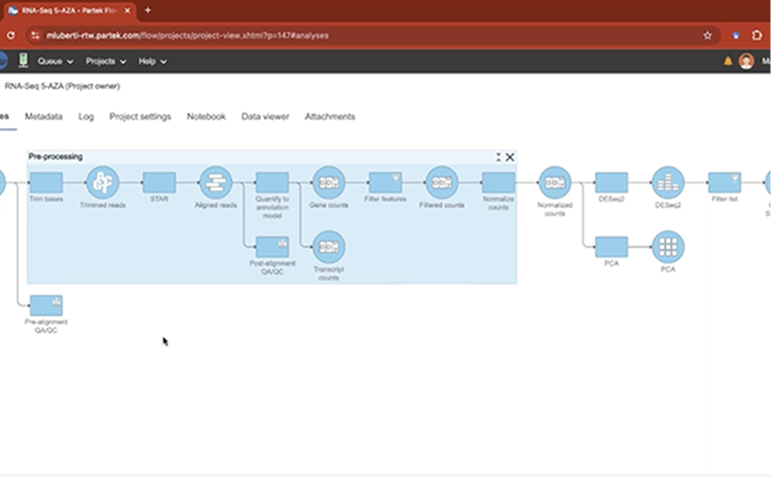This screenshot has height=477, width=771.
Task: Select the DESeq2 circular results node
Action: pyautogui.click(x=667, y=183)
